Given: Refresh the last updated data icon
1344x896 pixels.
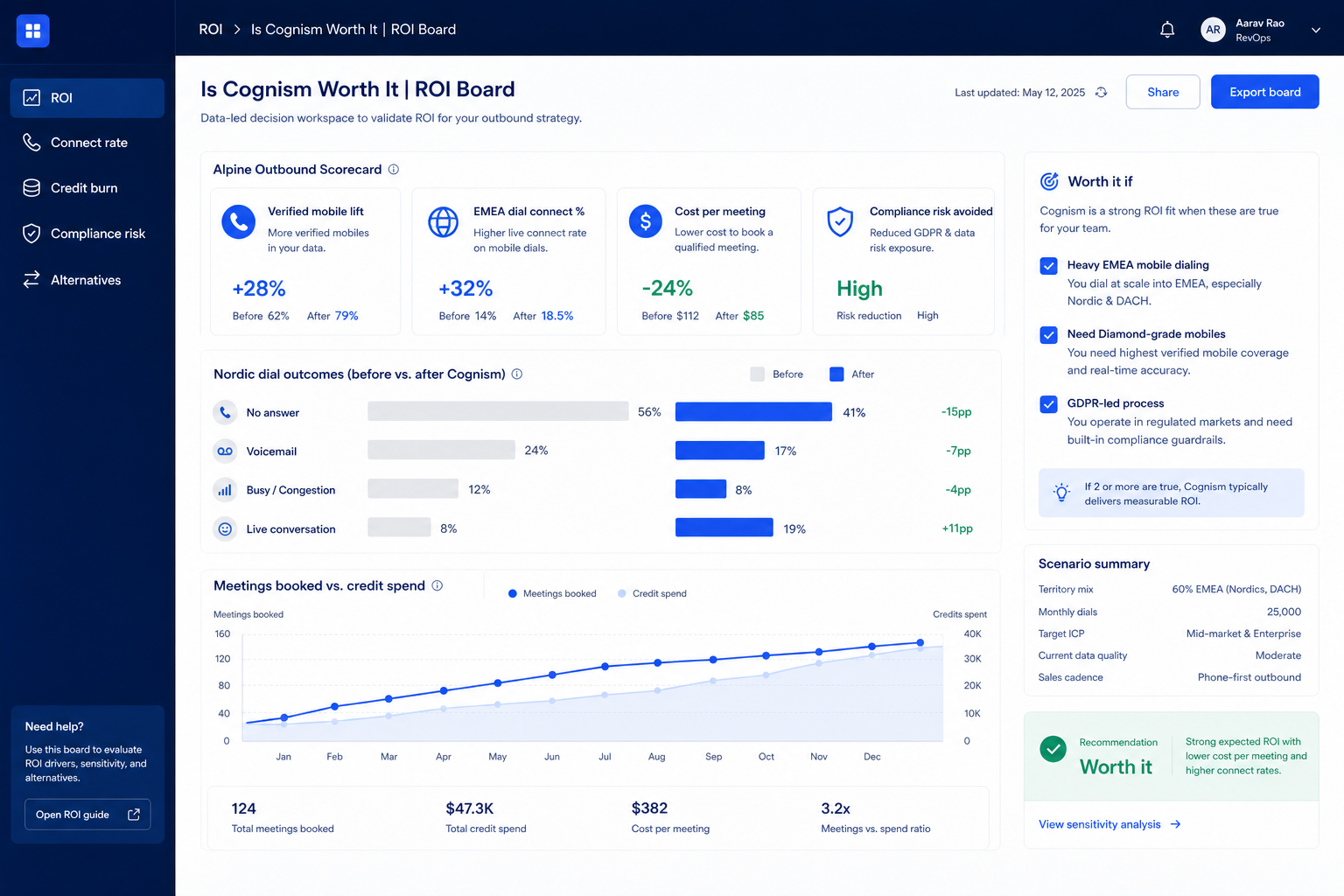Looking at the screenshot, I should (x=1102, y=92).
